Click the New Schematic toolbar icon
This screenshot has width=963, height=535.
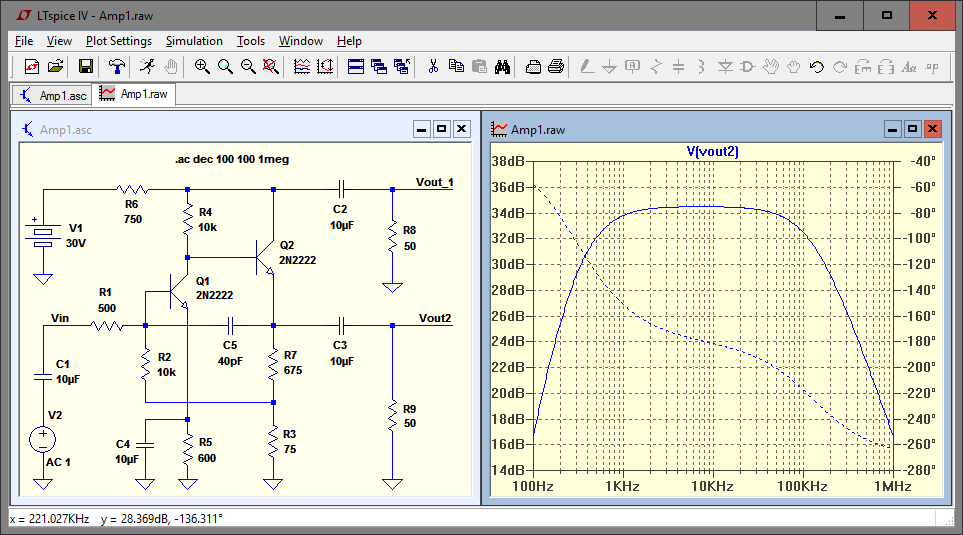32,67
